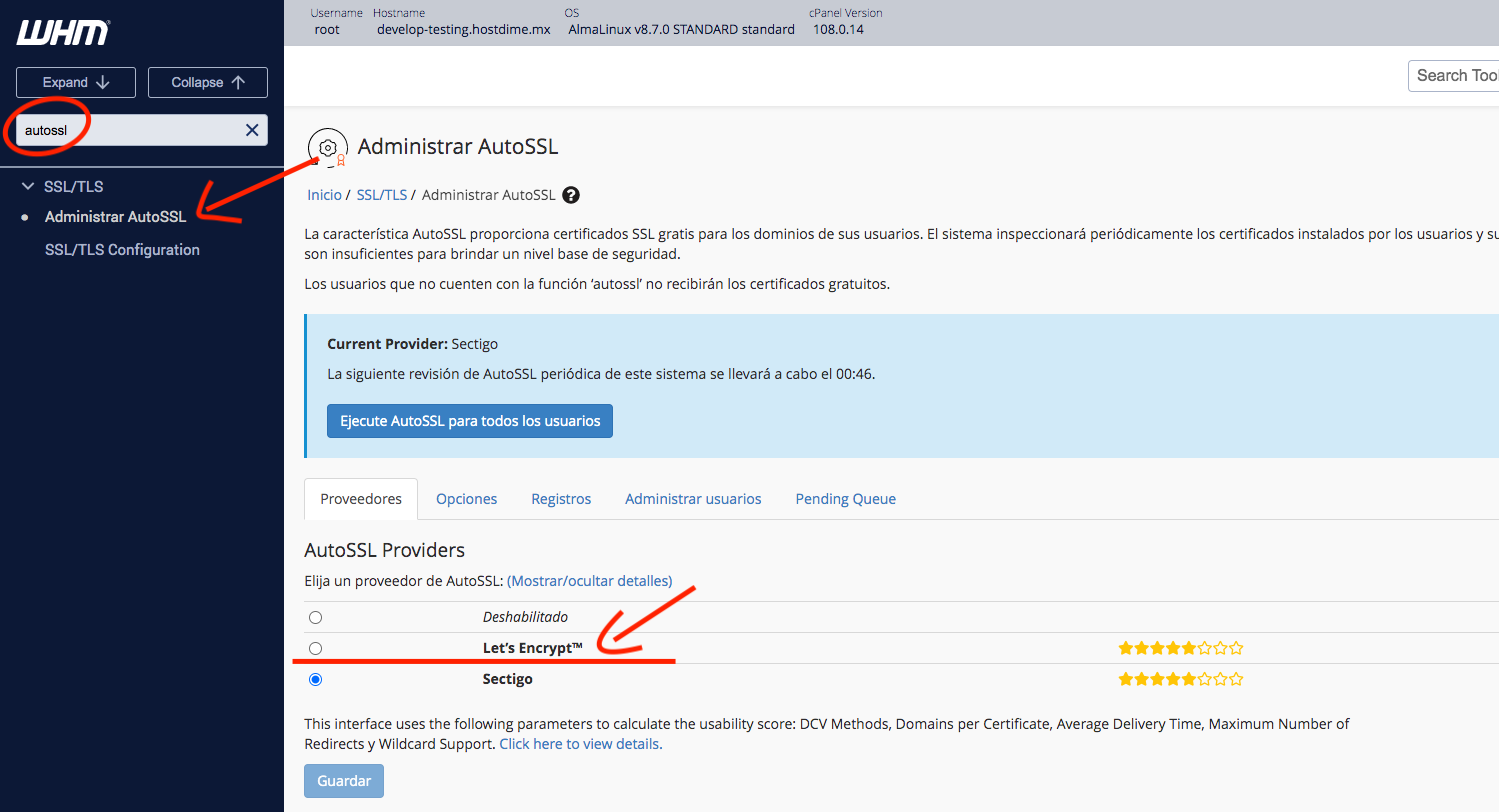Switch to the Opciones tab
The height and width of the screenshot is (812, 1499).
(466, 499)
